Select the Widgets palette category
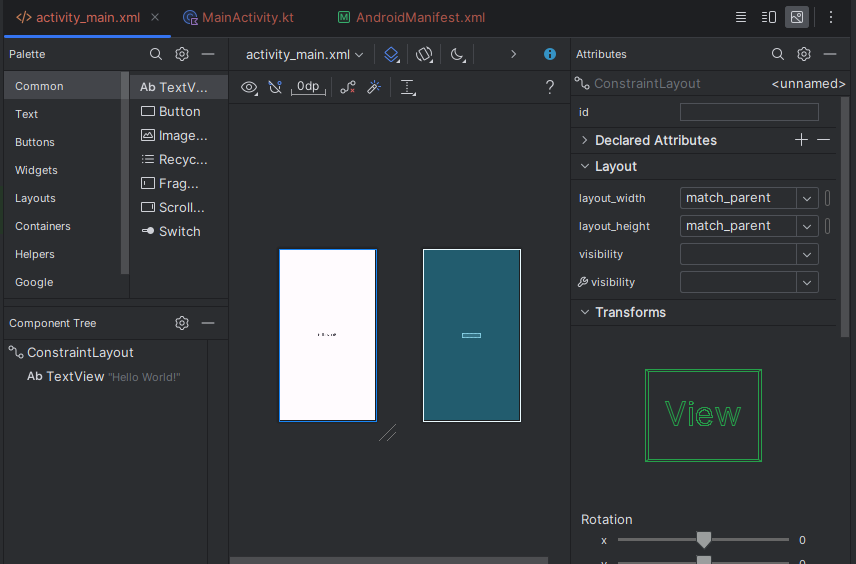The height and width of the screenshot is (564, 856). coord(62,170)
